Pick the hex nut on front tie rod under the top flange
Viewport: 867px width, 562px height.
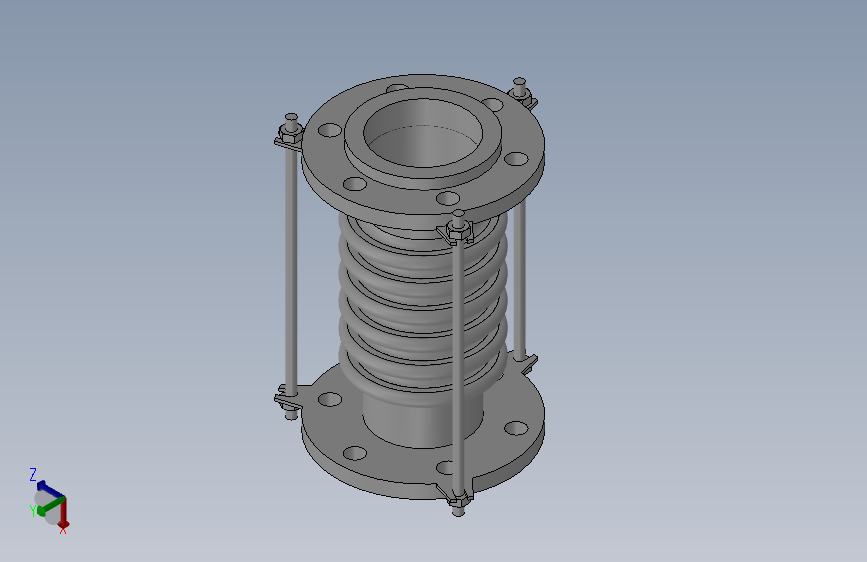458,230
